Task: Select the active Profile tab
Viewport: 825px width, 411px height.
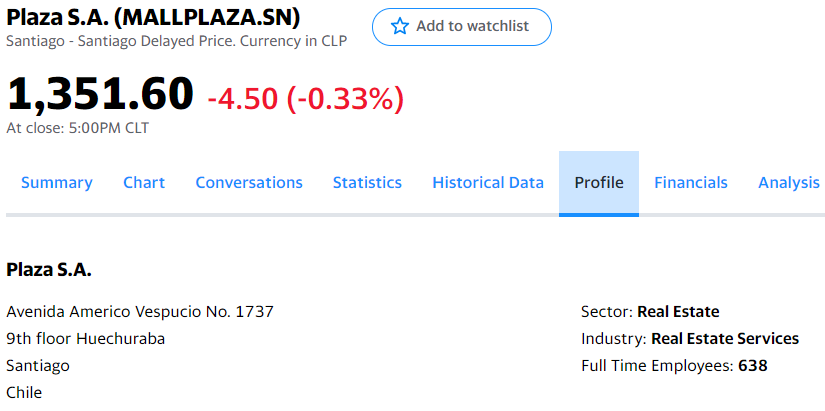Action: pyautogui.click(x=599, y=184)
